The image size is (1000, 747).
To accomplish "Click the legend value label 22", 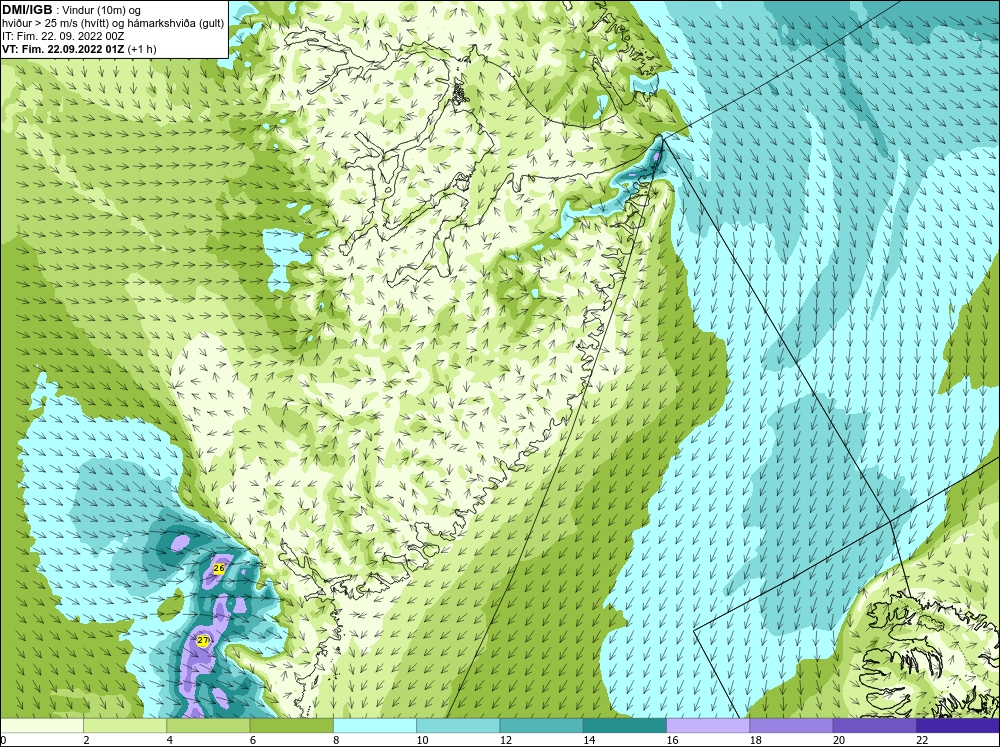I will [x=922, y=740].
